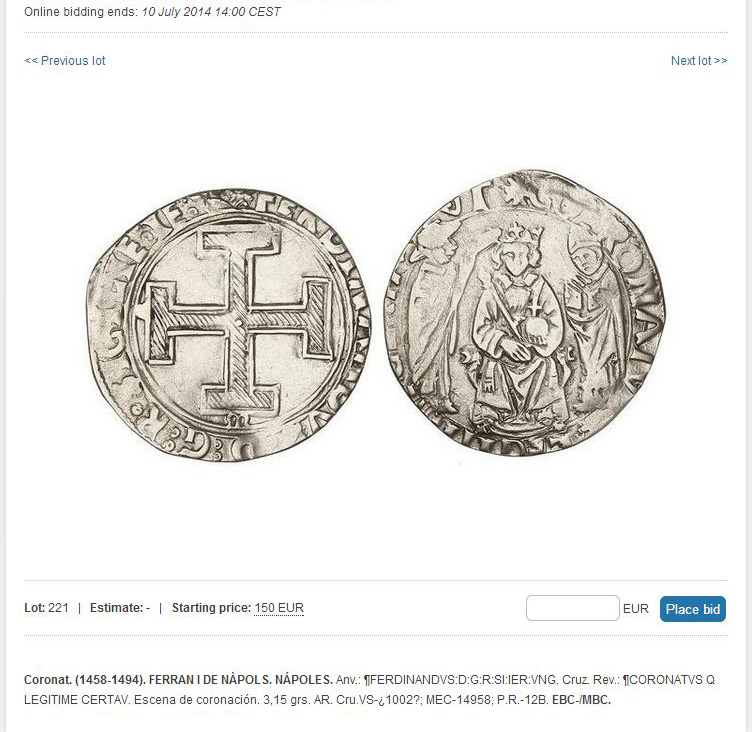Image resolution: width=752 pixels, height=732 pixels.
Task: Click the 150 EUR starting price
Action: [x=279, y=608]
